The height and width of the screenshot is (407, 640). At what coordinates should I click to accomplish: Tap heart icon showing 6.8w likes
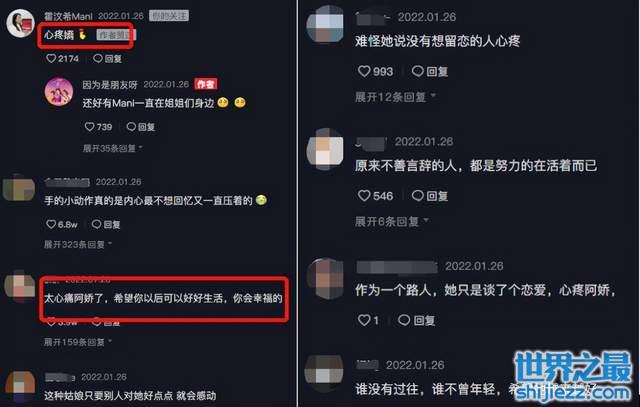pyautogui.click(x=51, y=225)
